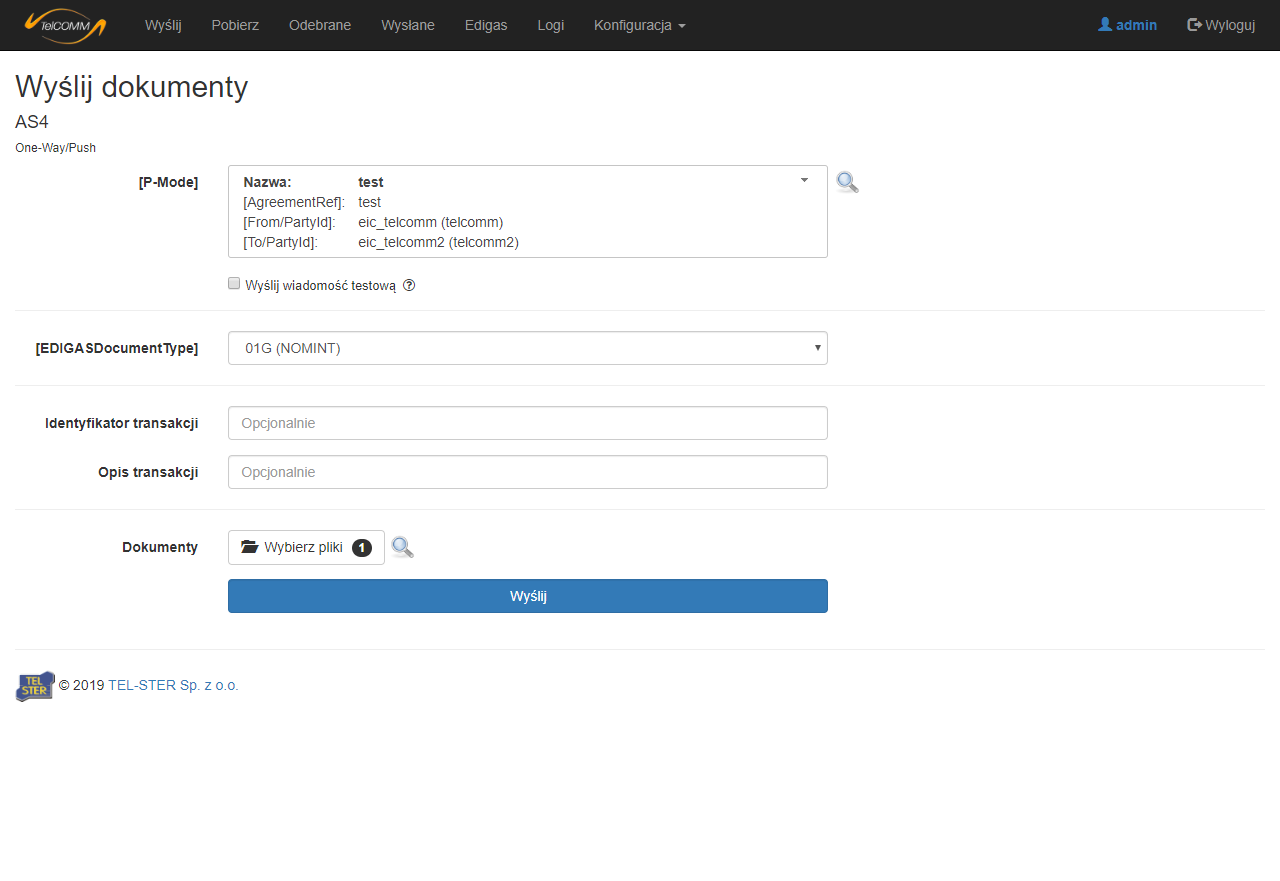Open the P-Mode selection dropdown

pos(528,212)
